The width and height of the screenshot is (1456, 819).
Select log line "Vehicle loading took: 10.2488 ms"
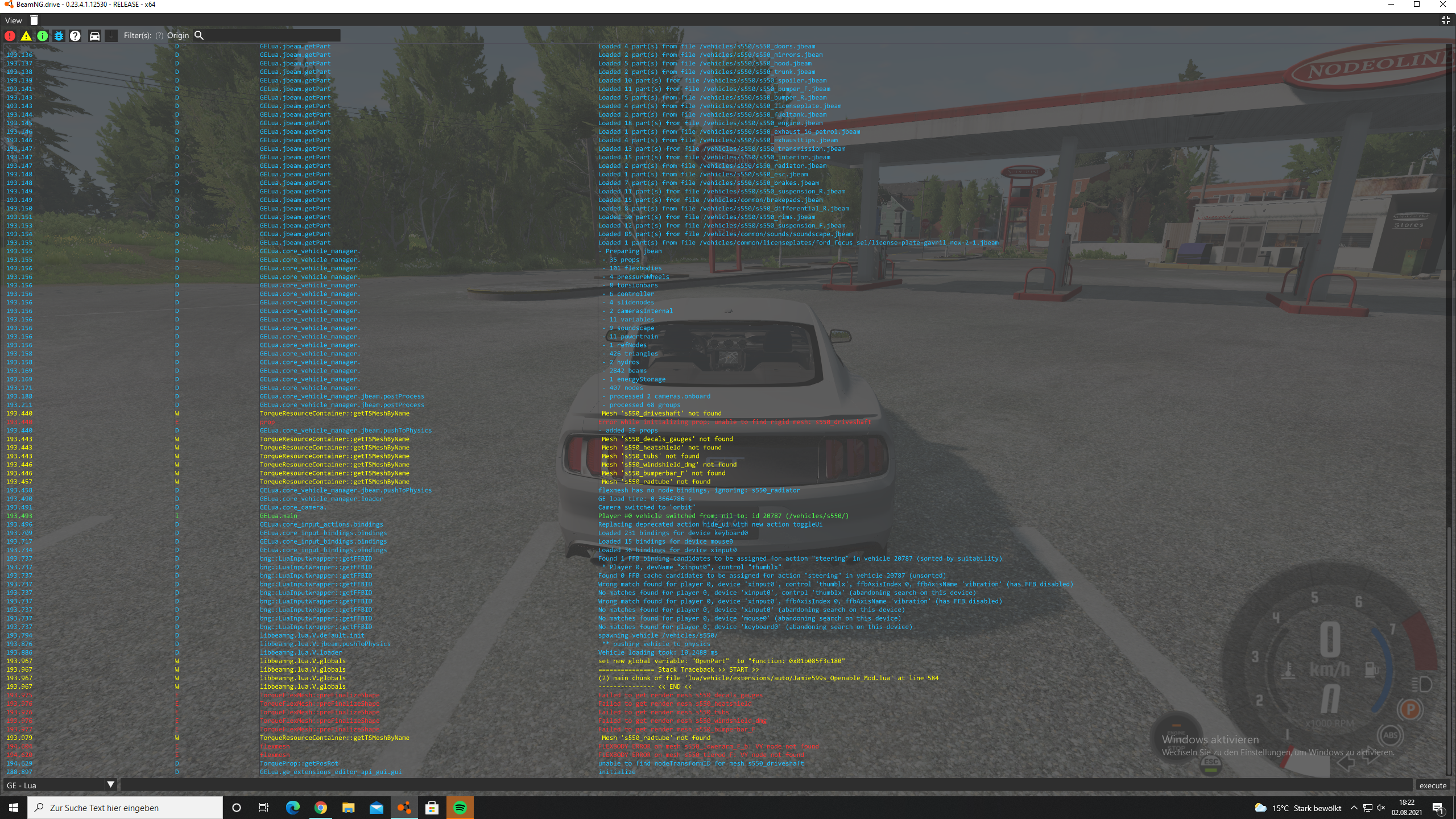coord(658,652)
